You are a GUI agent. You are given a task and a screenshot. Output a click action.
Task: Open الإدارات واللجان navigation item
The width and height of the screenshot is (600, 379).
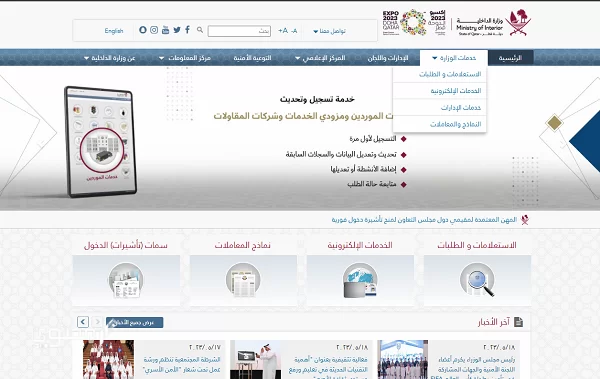(x=388, y=58)
